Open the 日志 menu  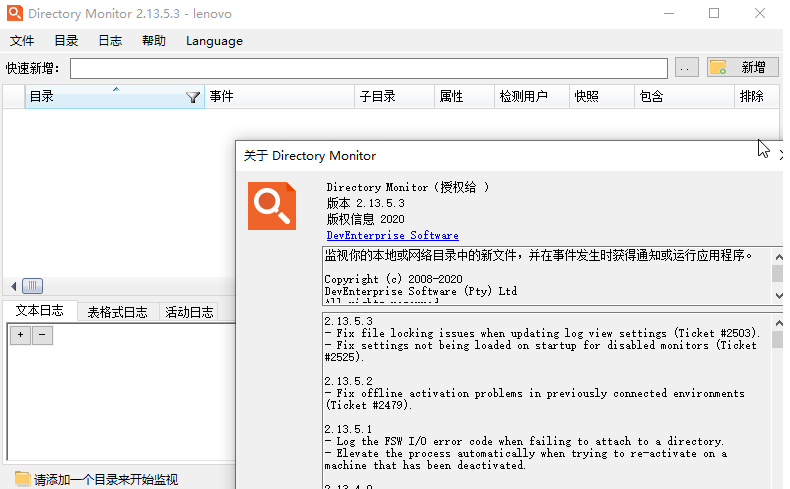[110, 41]
